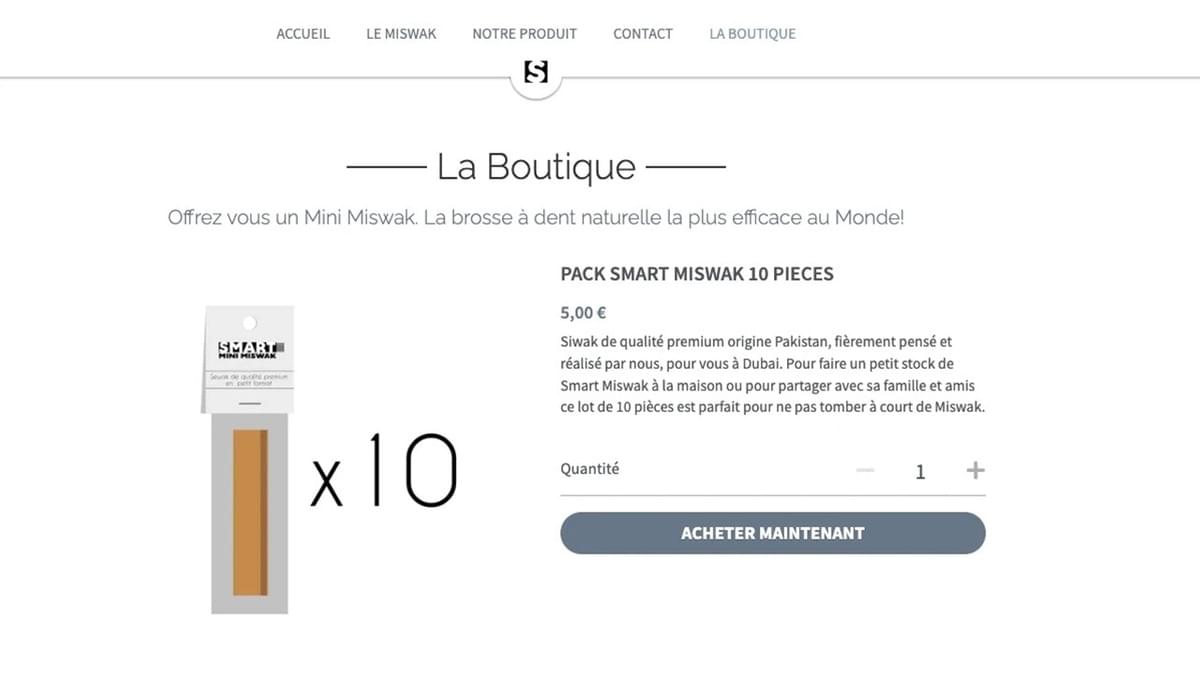The height and width of the screenshot is (675, 1200).
Task: Click the 5,00 € price
Action: (583, 312)
